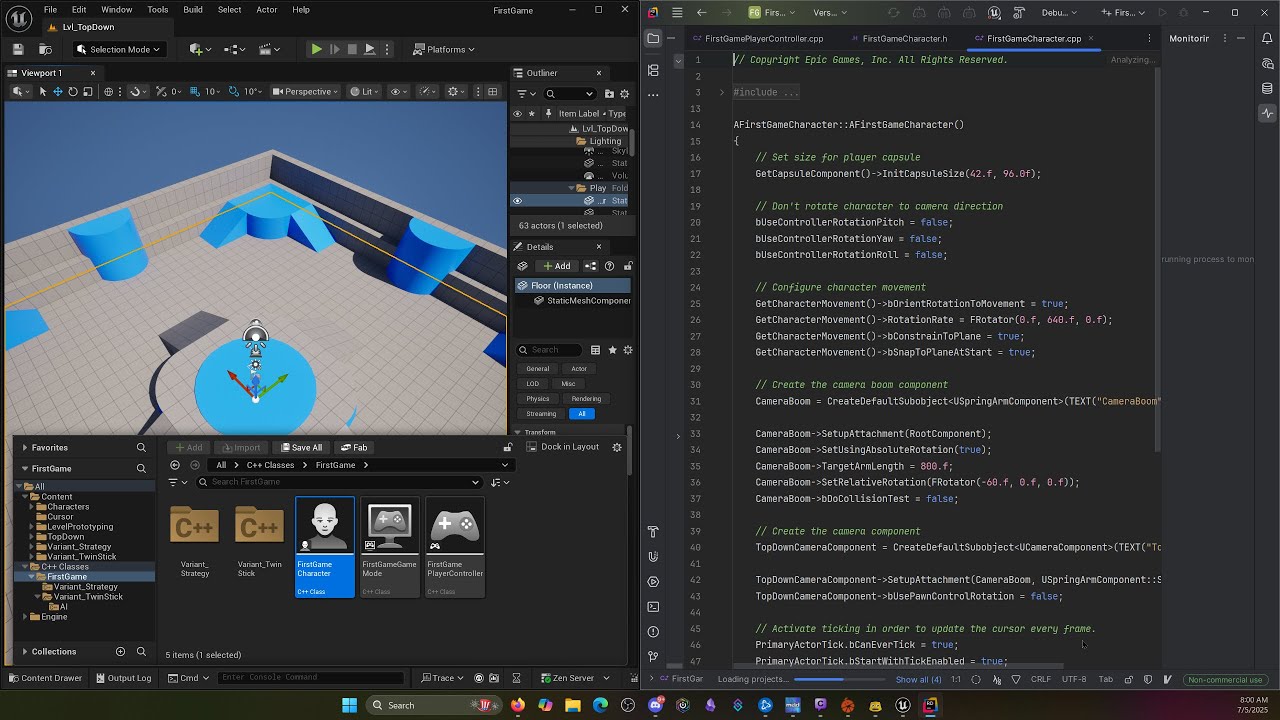
Task: Open Rider notifications bell icon
Action: [x=1268, y=38]
